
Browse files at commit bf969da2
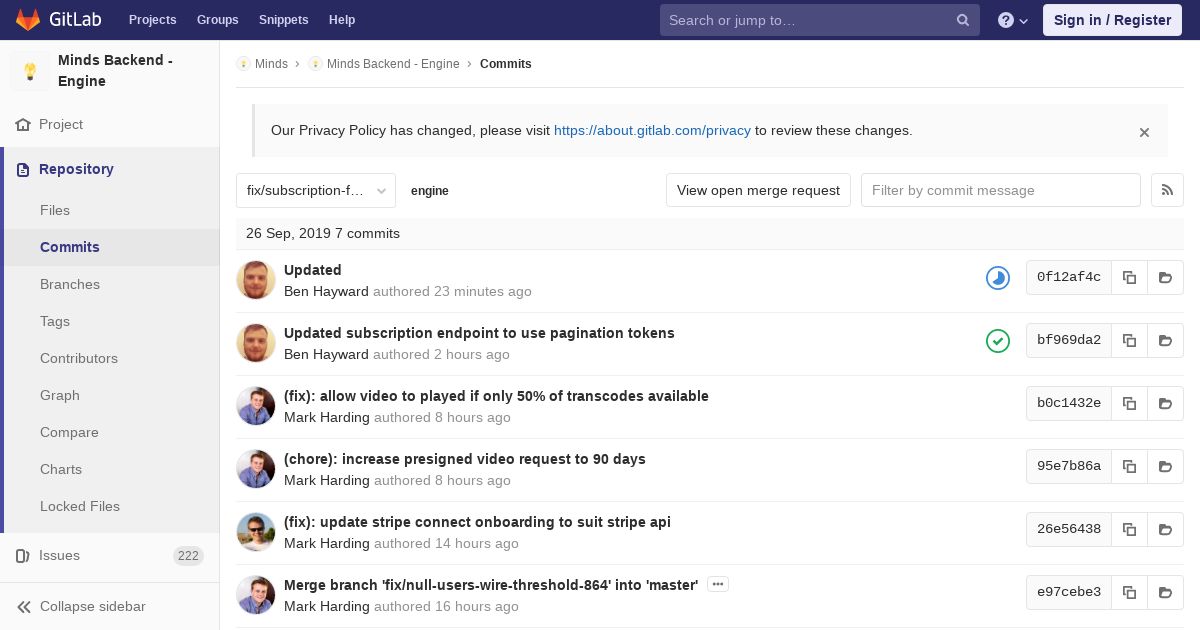[x=1165, y=341]
